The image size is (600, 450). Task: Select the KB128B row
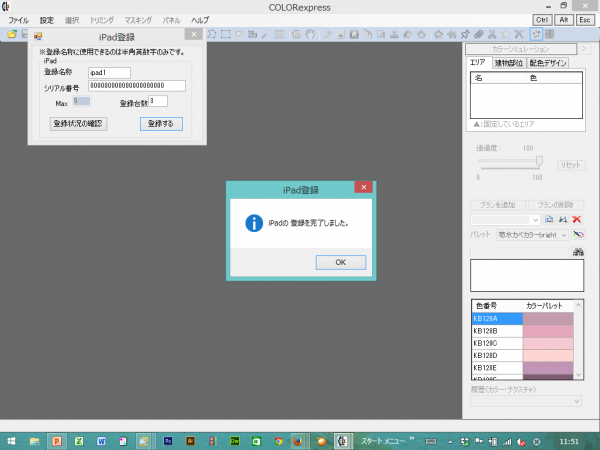point(523,331)
